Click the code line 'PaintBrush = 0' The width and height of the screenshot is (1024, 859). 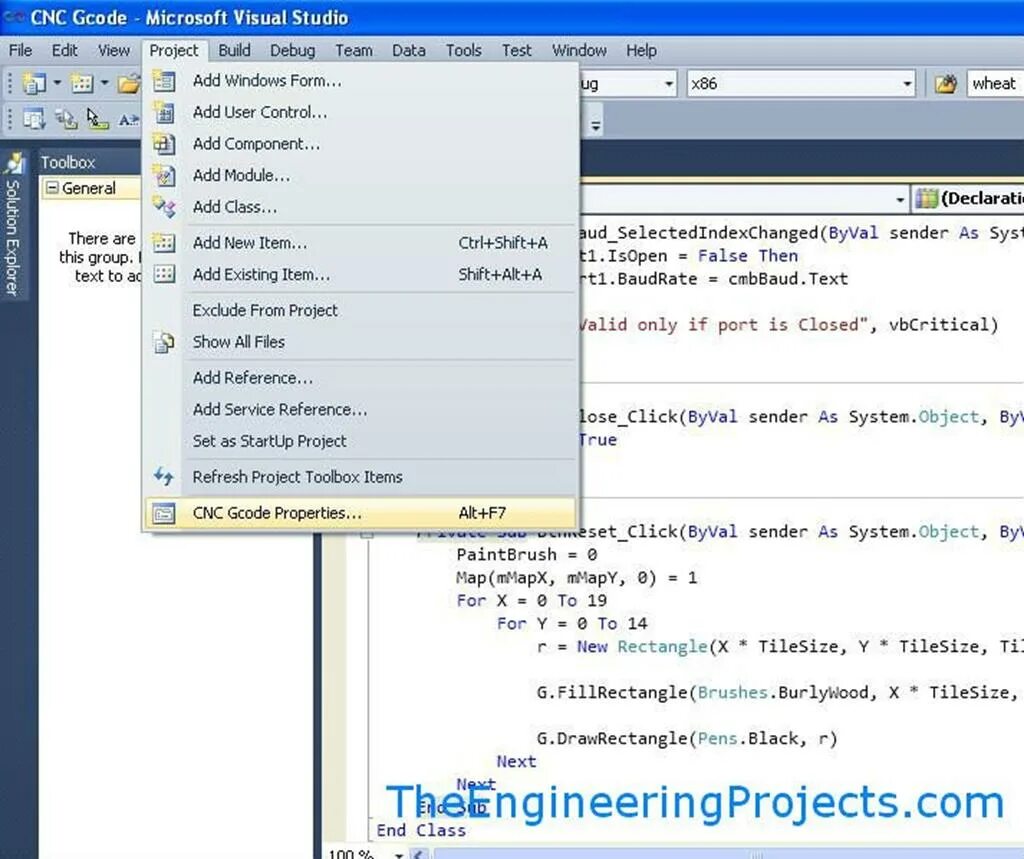click(x=526, y=555)
